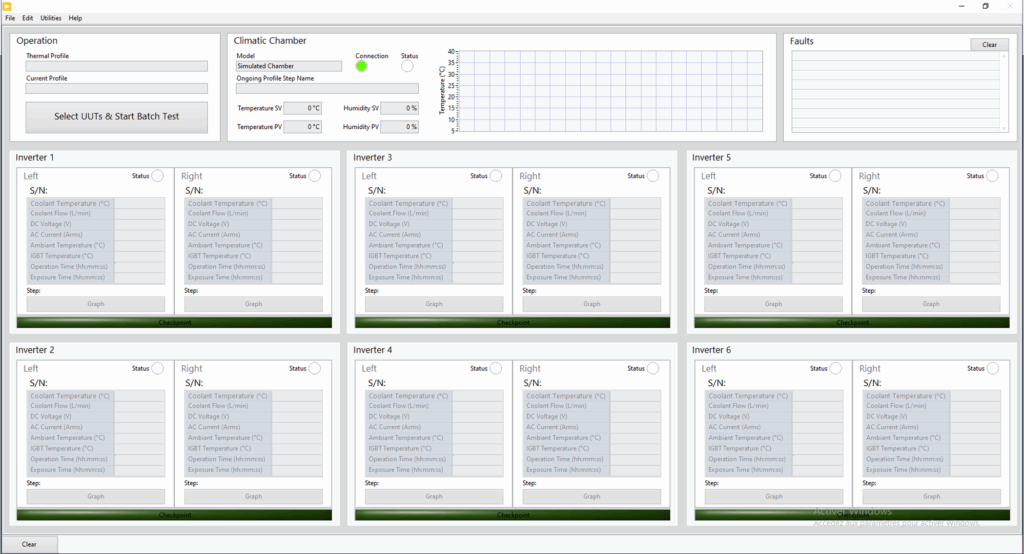Click Inverter 2 Right status indicator
This screenshot has height=554, width=1024.
pyautogui.click(x=315, y=369)
